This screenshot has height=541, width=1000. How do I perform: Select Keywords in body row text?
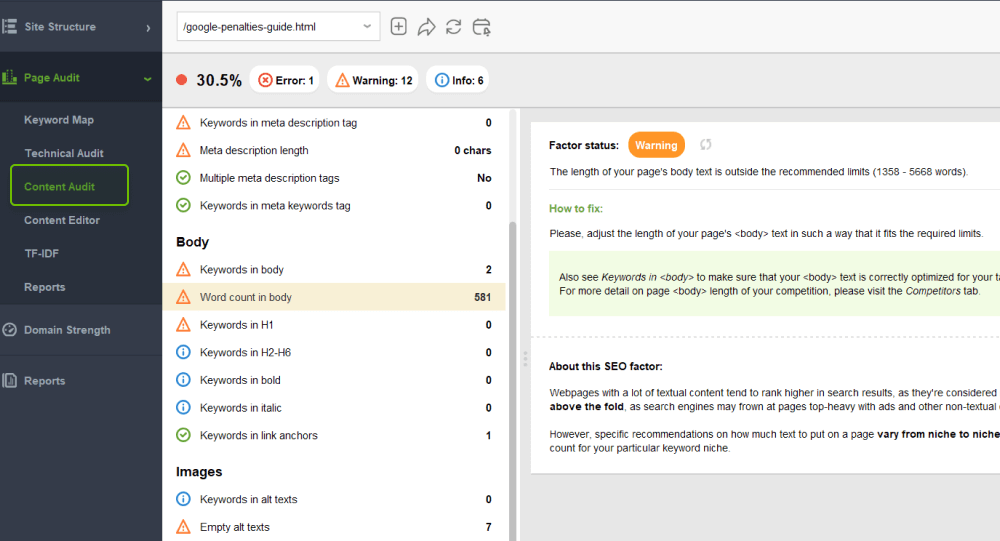242,269
